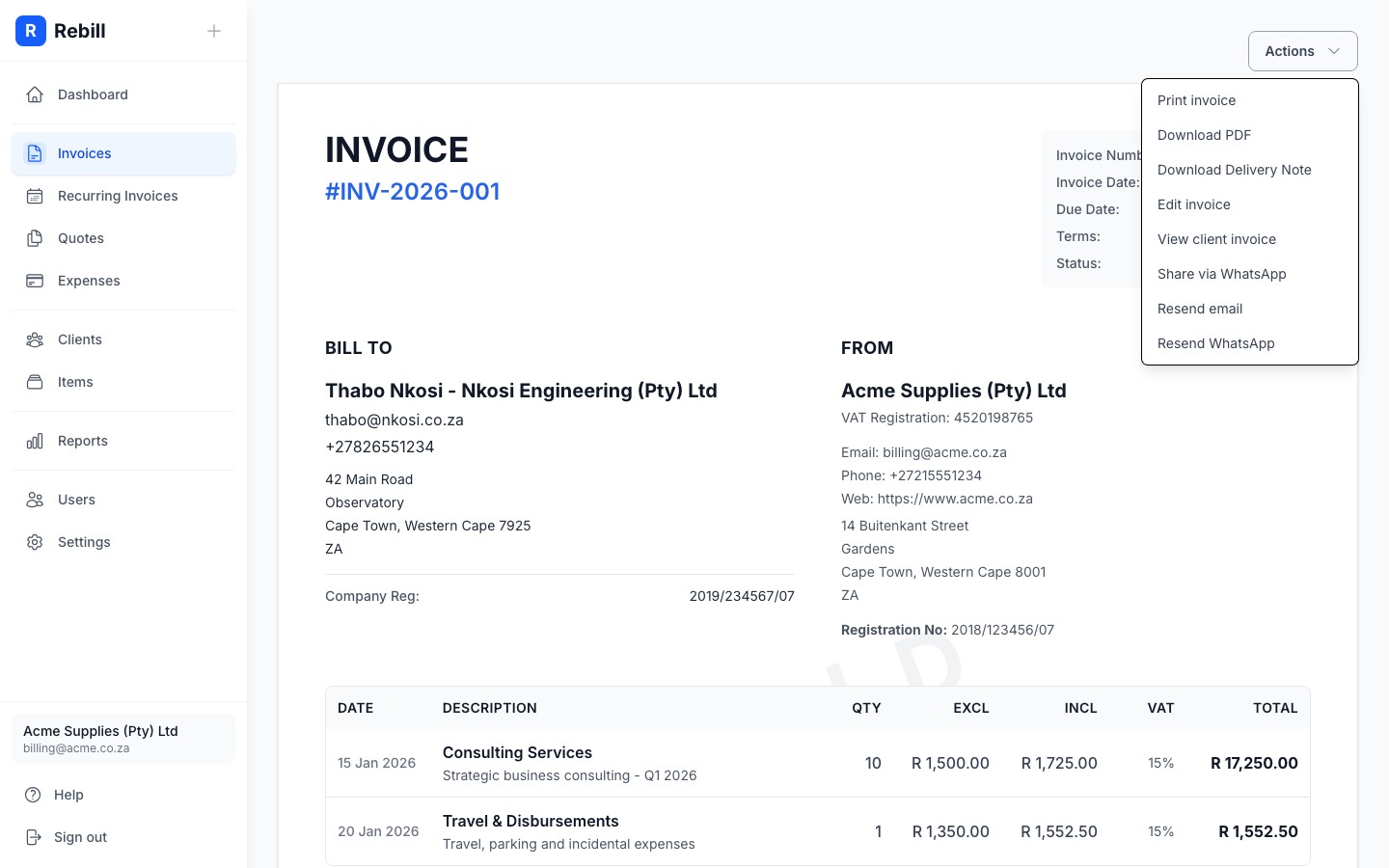The image size is (1389, 868).
Task: Open Settings via the gear icon
Action: point(35,542)
